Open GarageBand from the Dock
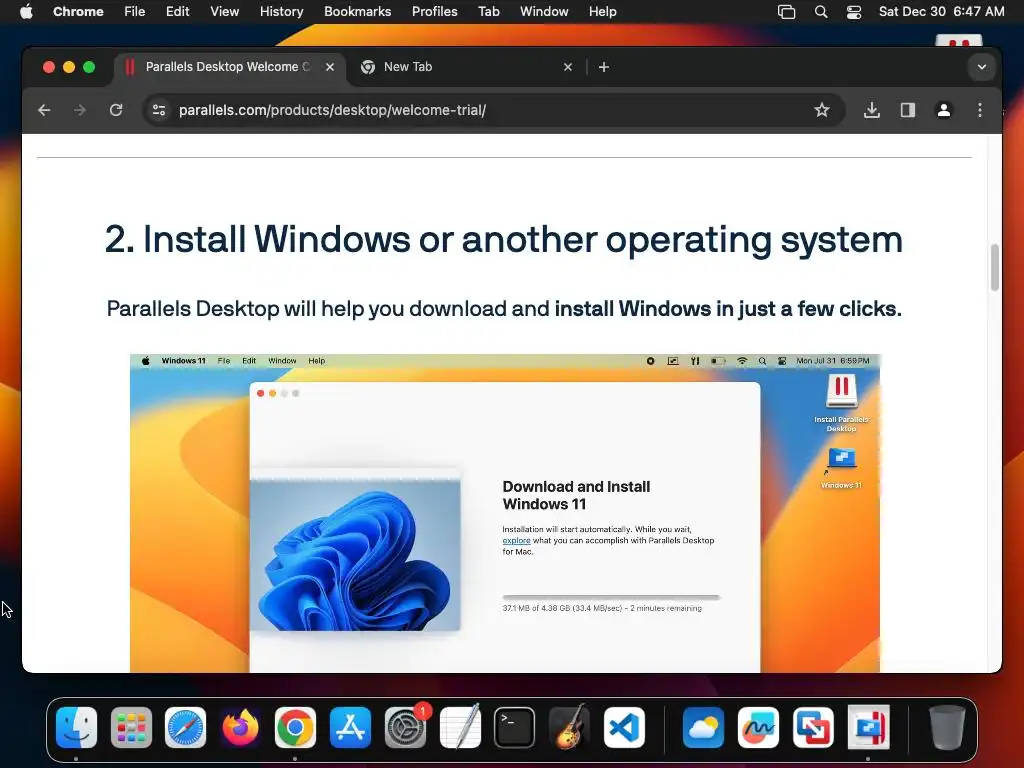Image resolution: width=1024 pixels, height=768 pixels. pos(569,728)
